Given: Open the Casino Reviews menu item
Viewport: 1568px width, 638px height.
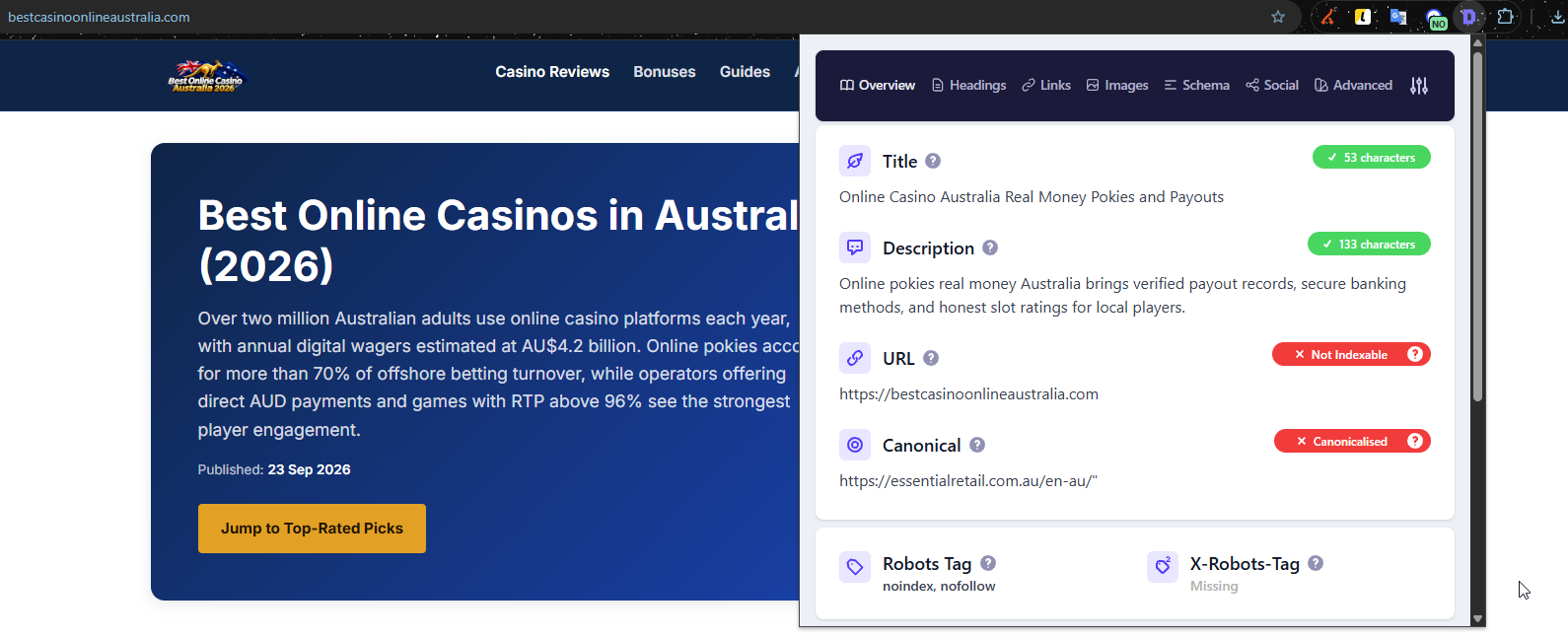Looking at the screenshot, I should coord(552,72).
